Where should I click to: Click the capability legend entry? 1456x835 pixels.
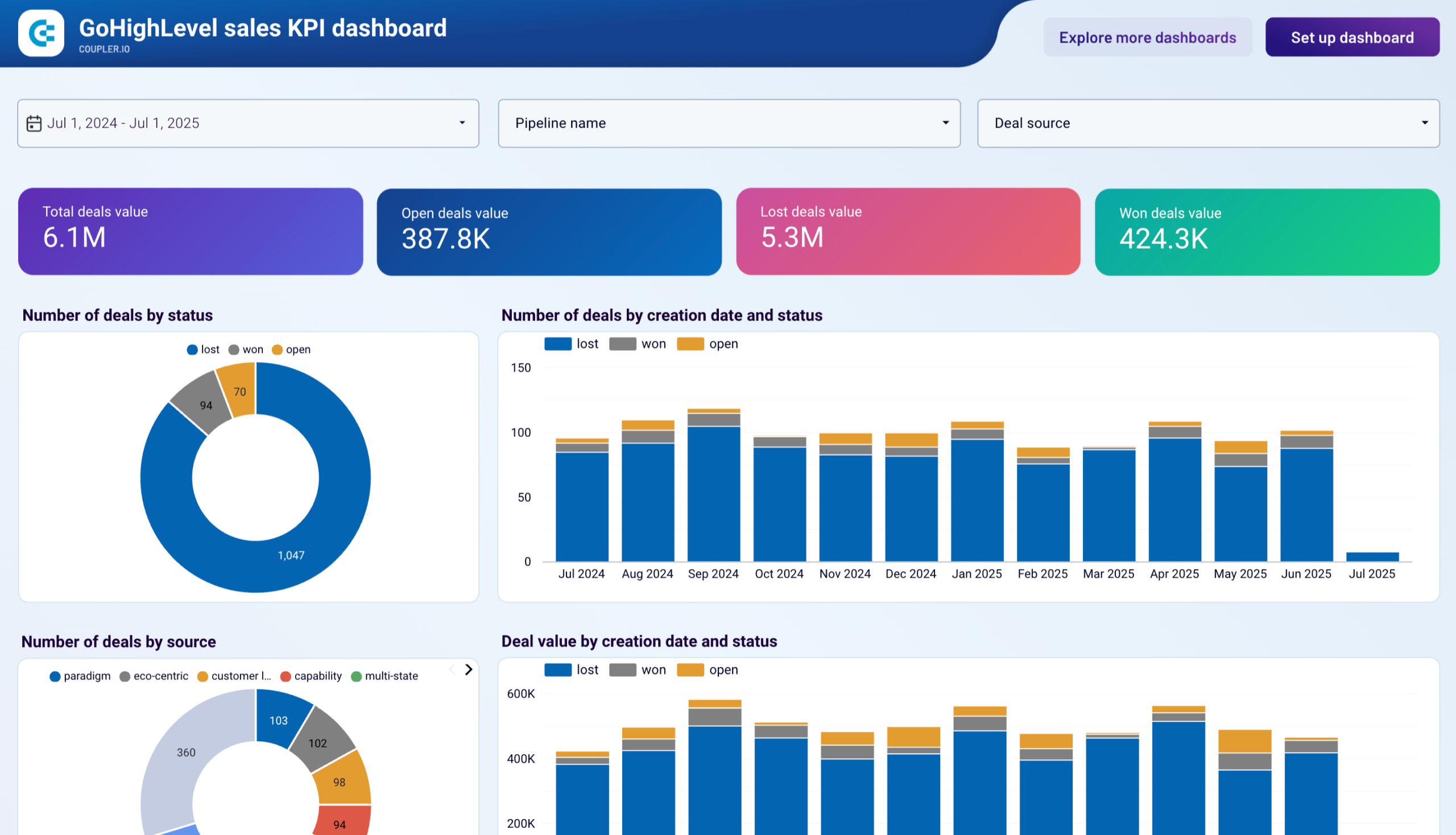tap(311, 676)
